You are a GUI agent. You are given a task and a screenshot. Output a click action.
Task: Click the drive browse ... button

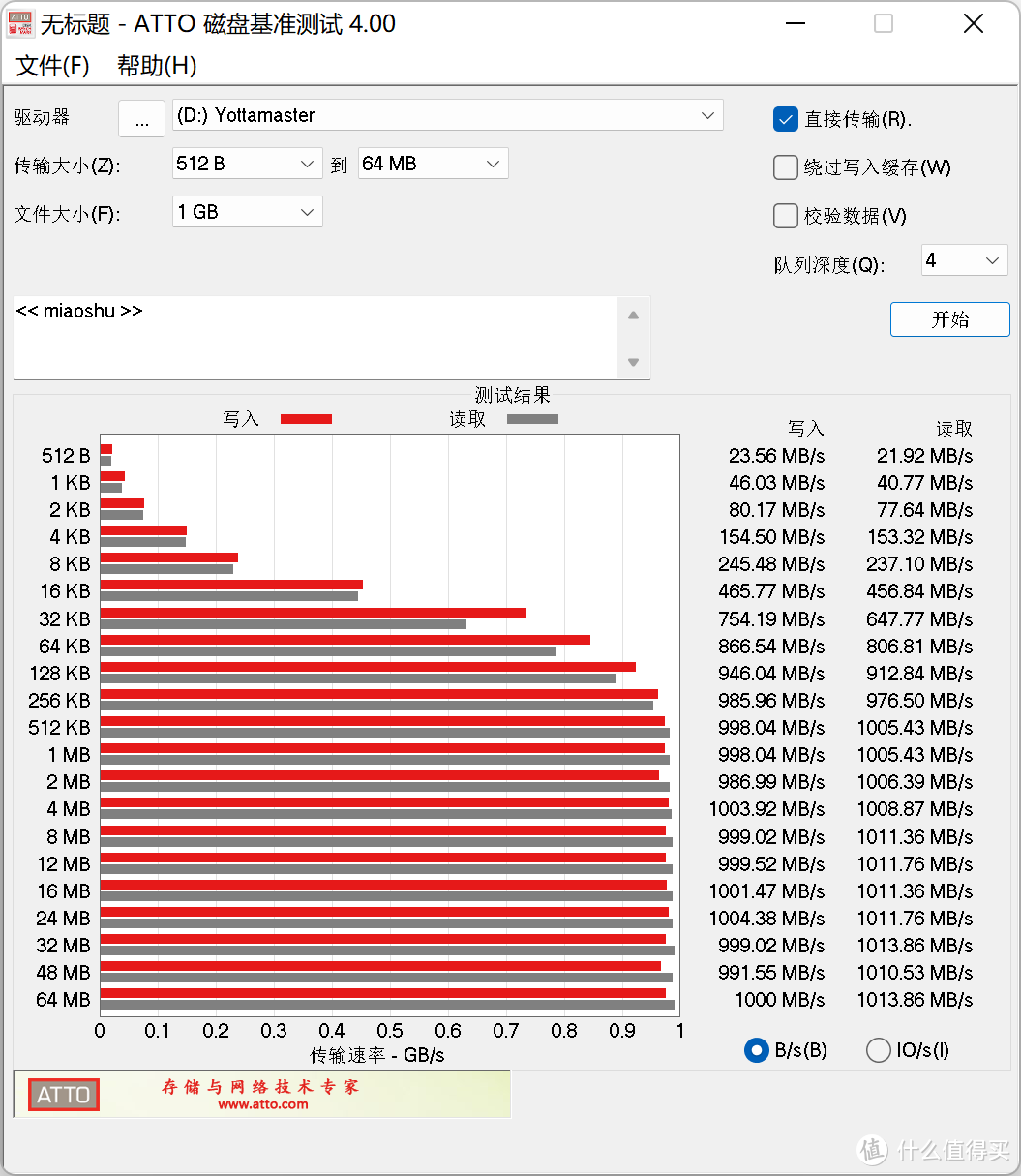pyautogui.click(x=141, y=118)
